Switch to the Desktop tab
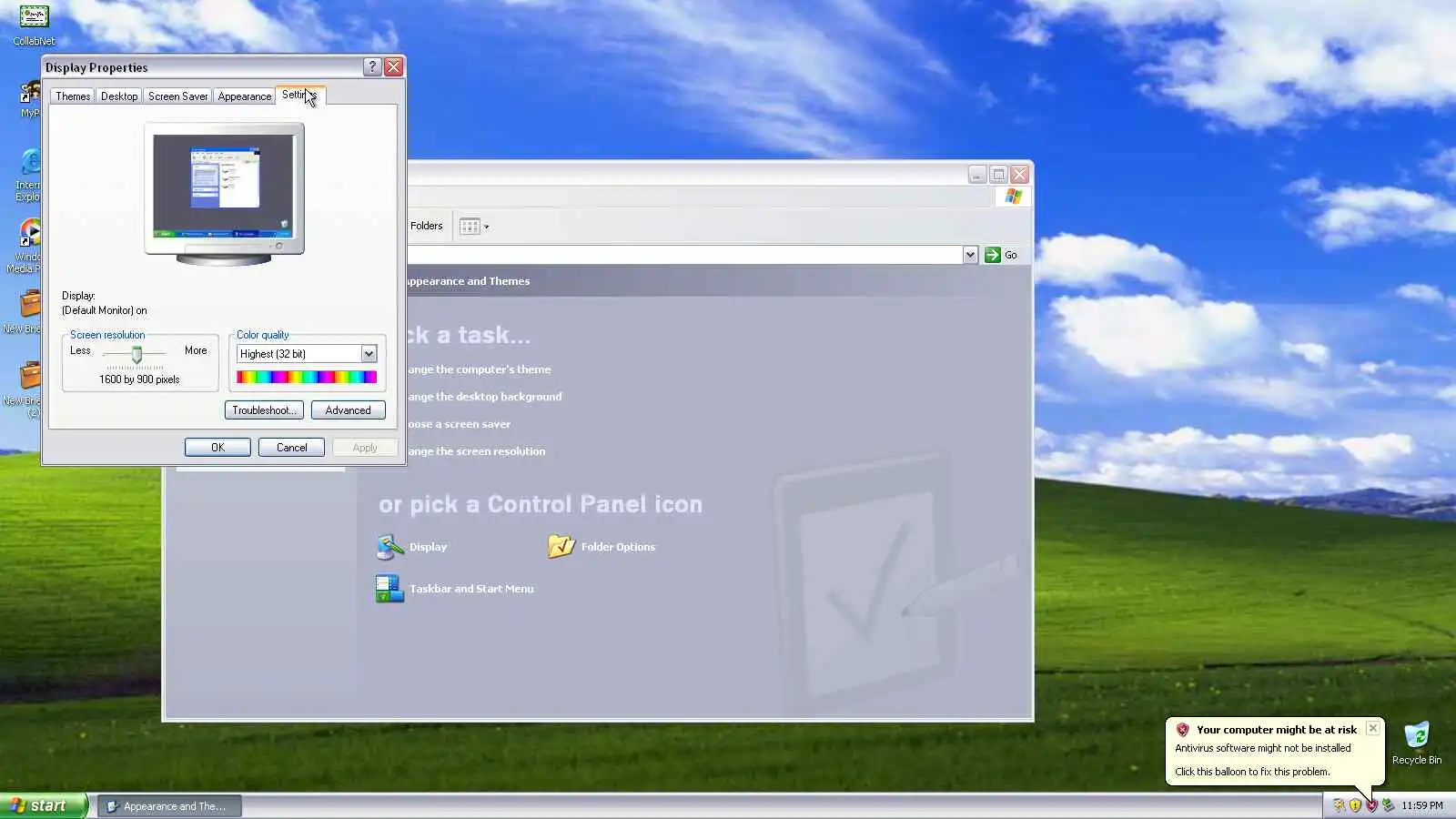This screenshot has height=819, width=1456. point(119,96)
